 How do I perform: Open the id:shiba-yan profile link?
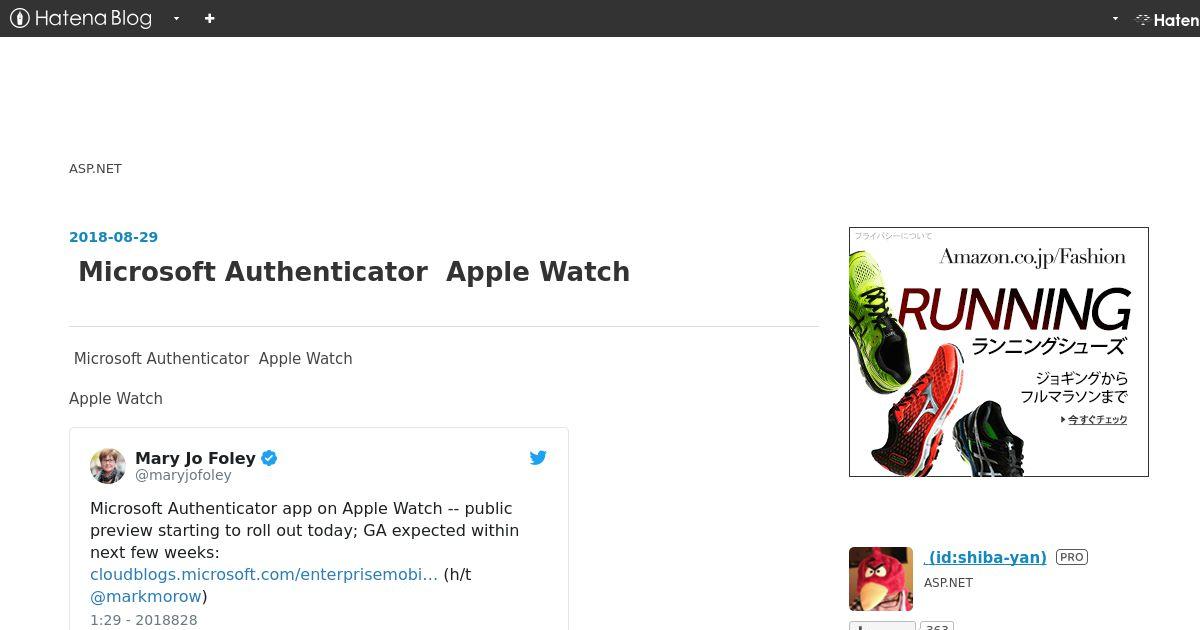(x=985, y=558)
